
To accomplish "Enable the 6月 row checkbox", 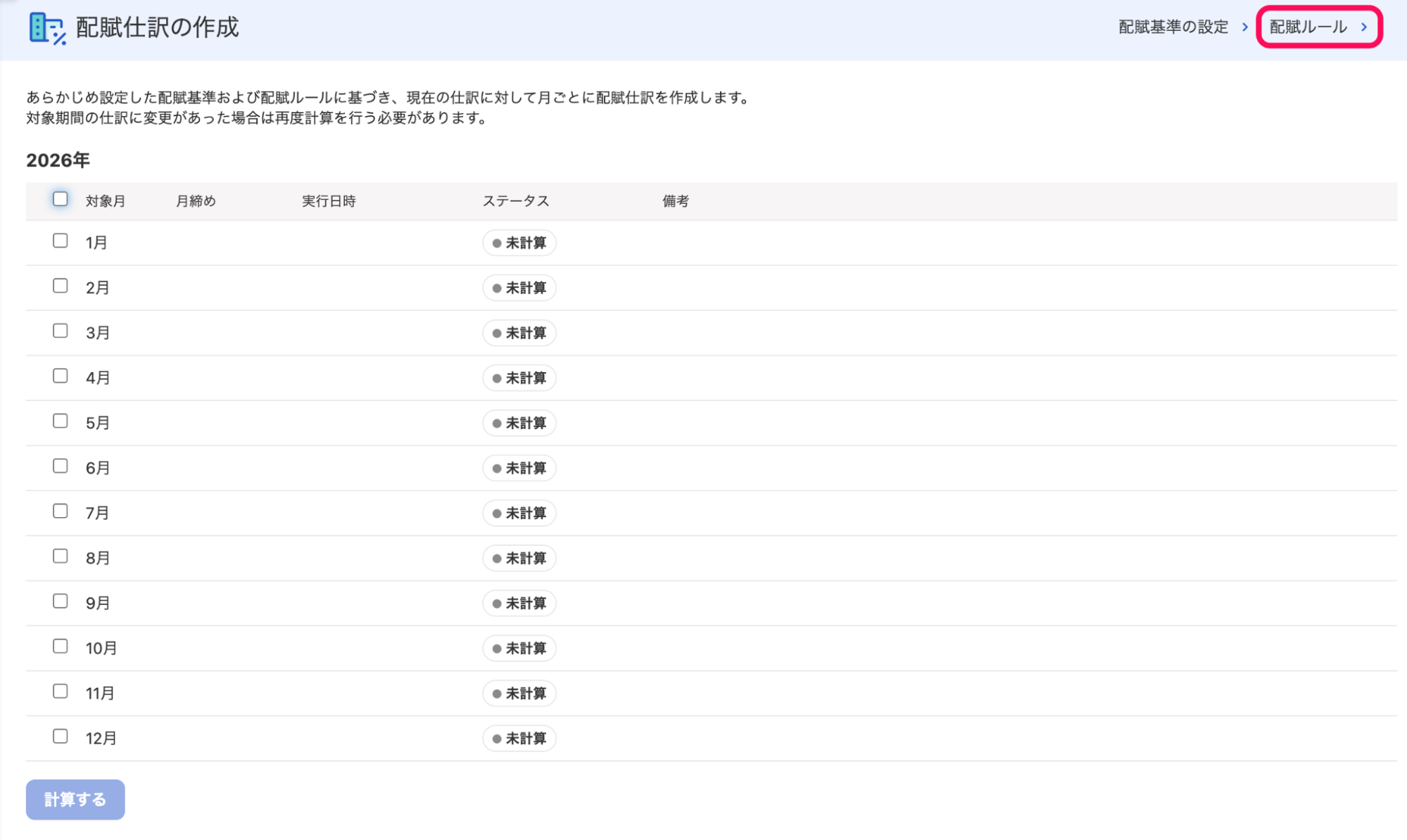I will [61, 466].
